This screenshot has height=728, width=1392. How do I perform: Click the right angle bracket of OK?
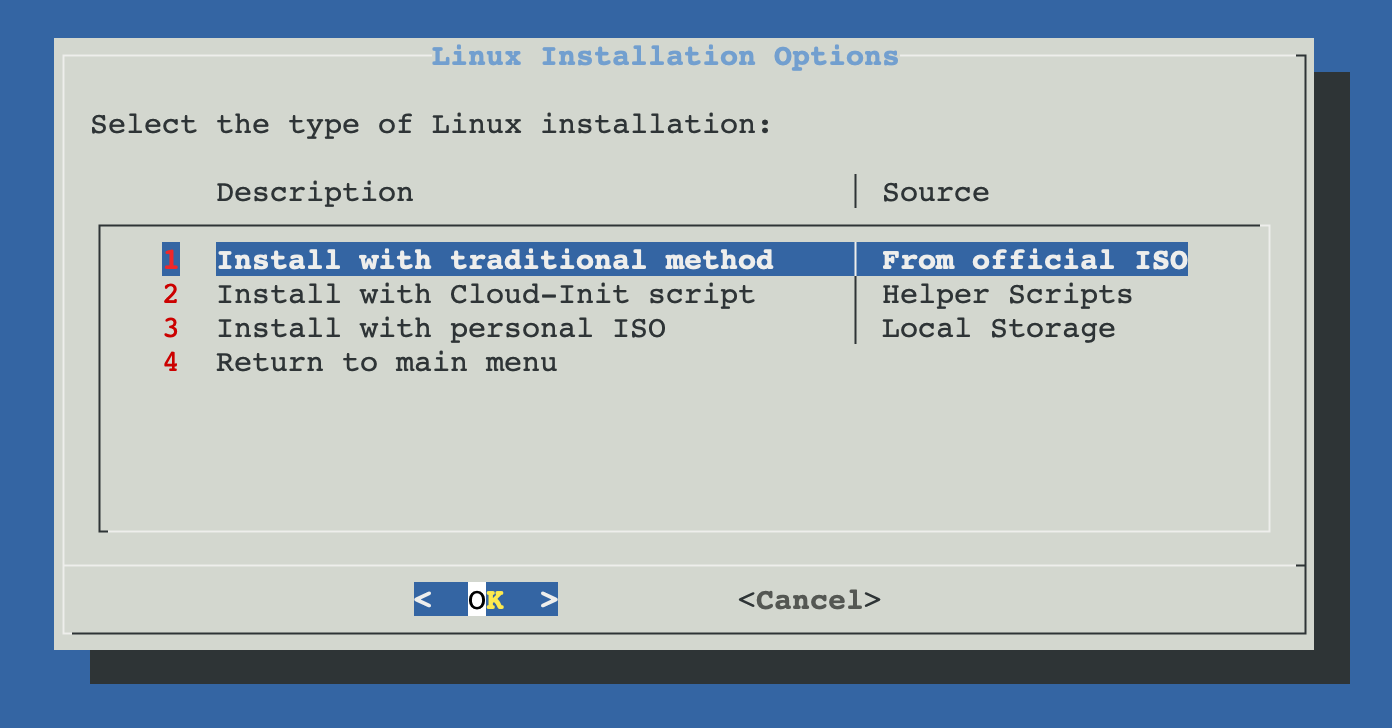548,600
